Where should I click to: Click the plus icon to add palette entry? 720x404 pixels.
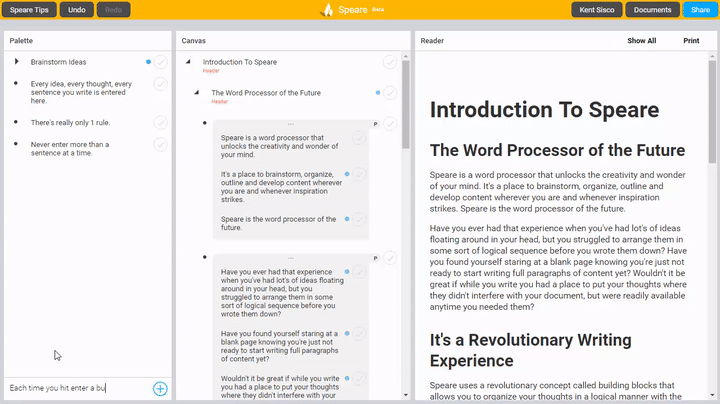coord(160,388)
